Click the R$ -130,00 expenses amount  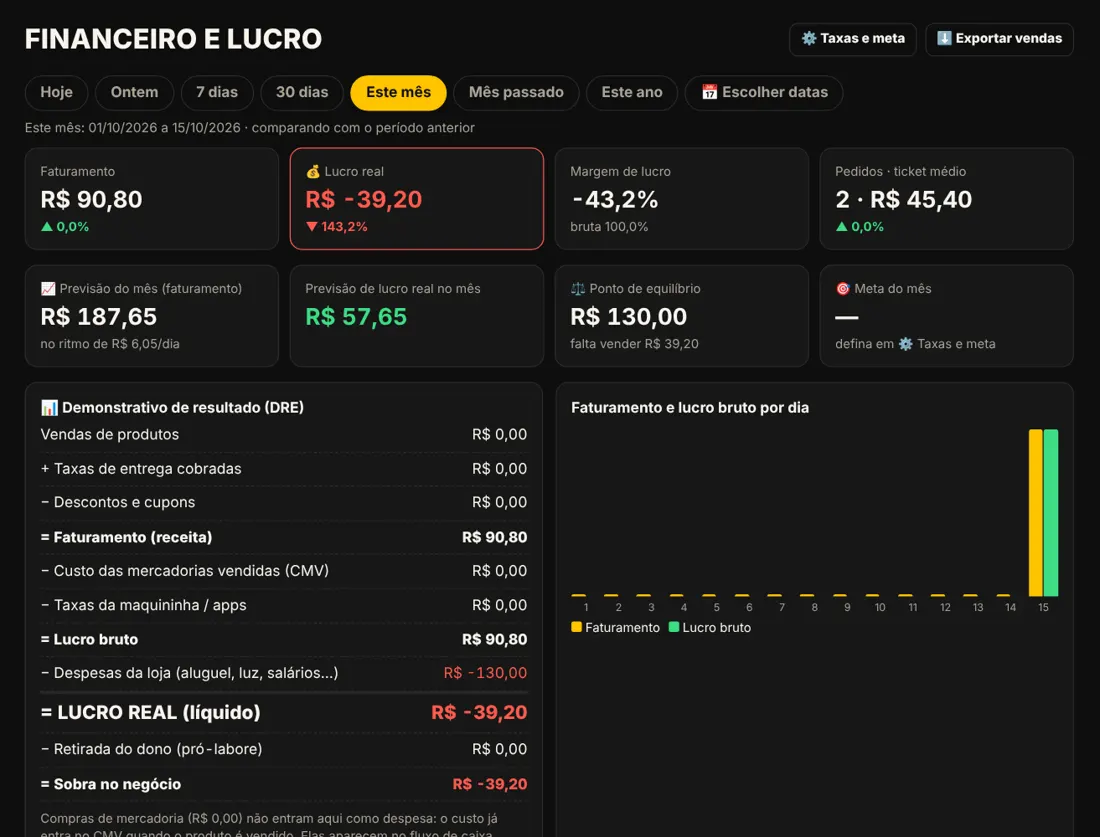coord(485,673)
